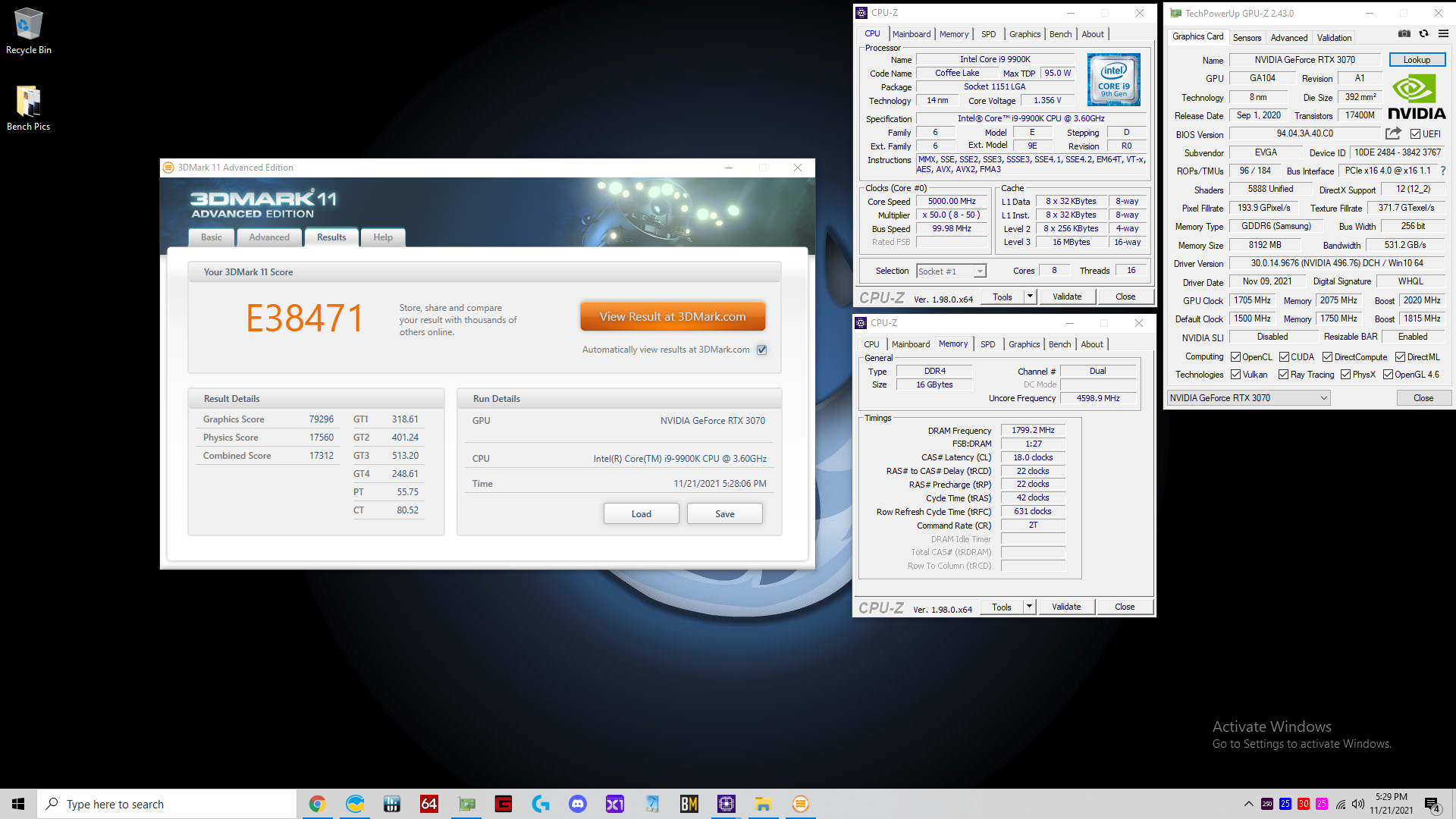Click the NVIDIA logo in GPU-Z
This screenshot has height=819, width=1456.
[1417, 98]
